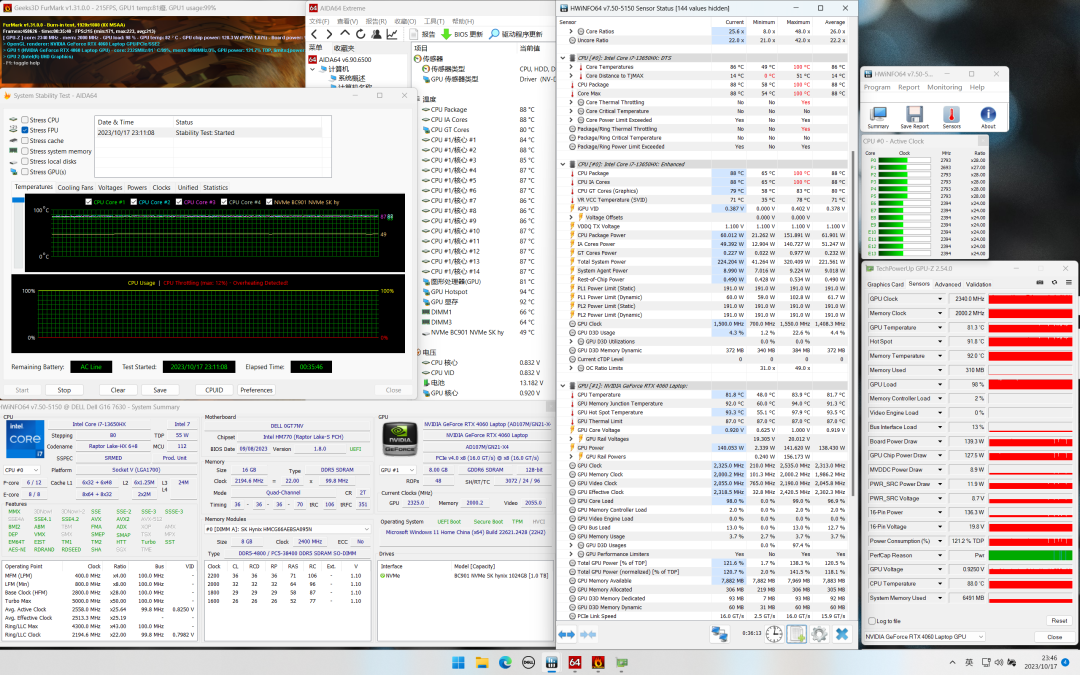
Task: Click the Summary icon in HWiNFO64
Action: click(878, 113)
